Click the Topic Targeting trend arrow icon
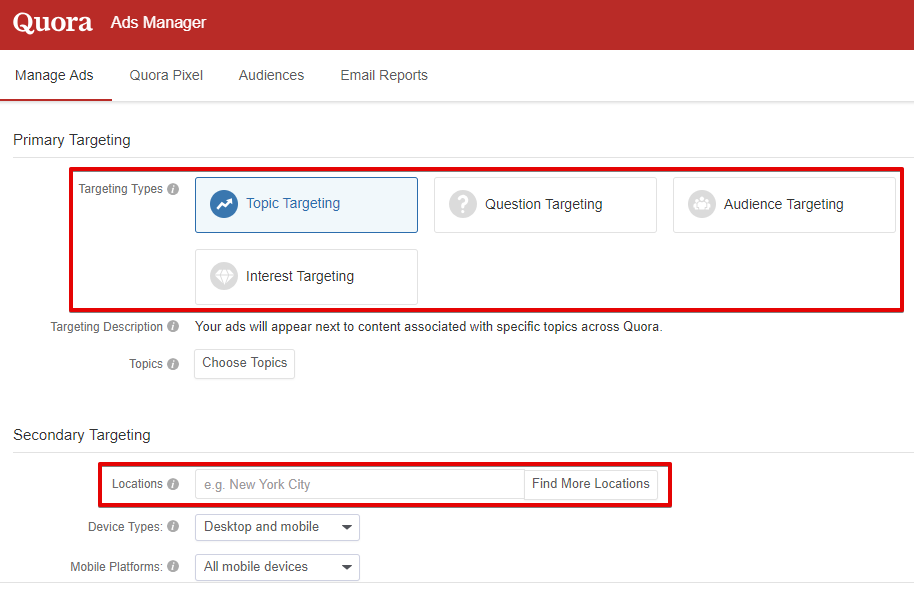This screenshot has width=914, height=602. [x=224, y=204]
